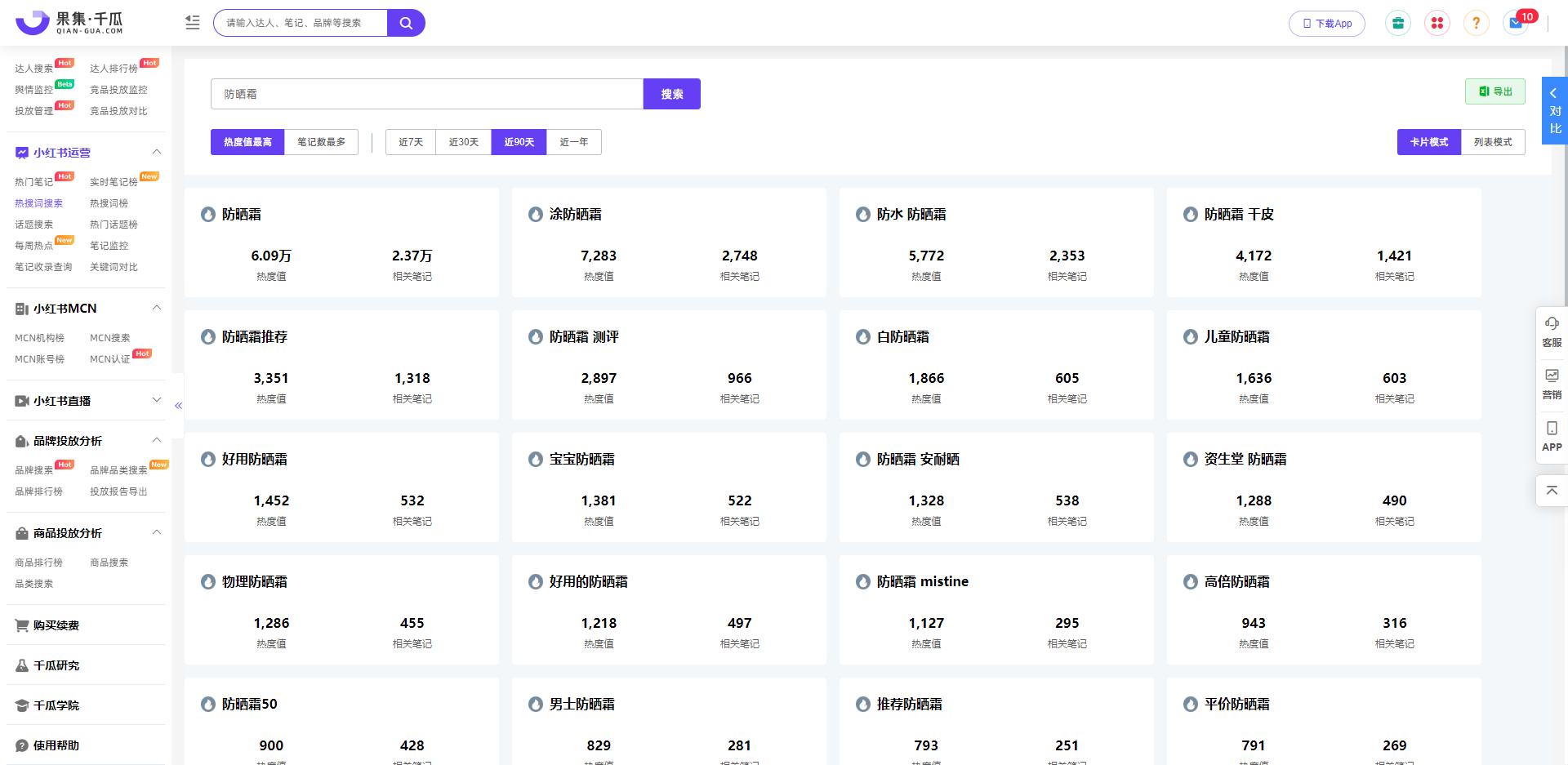Collapse the 小红书运营 section chevron
The width and height of the screenshot is (1568, 765).
[157, 152]
